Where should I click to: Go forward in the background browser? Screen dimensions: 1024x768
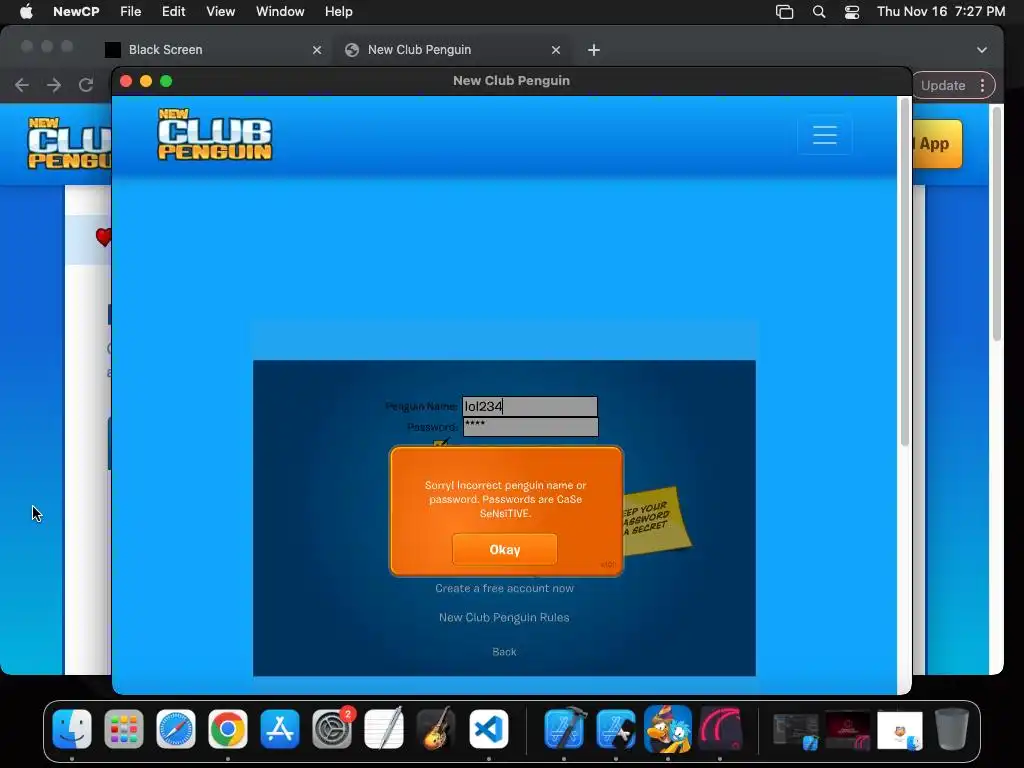54,85
